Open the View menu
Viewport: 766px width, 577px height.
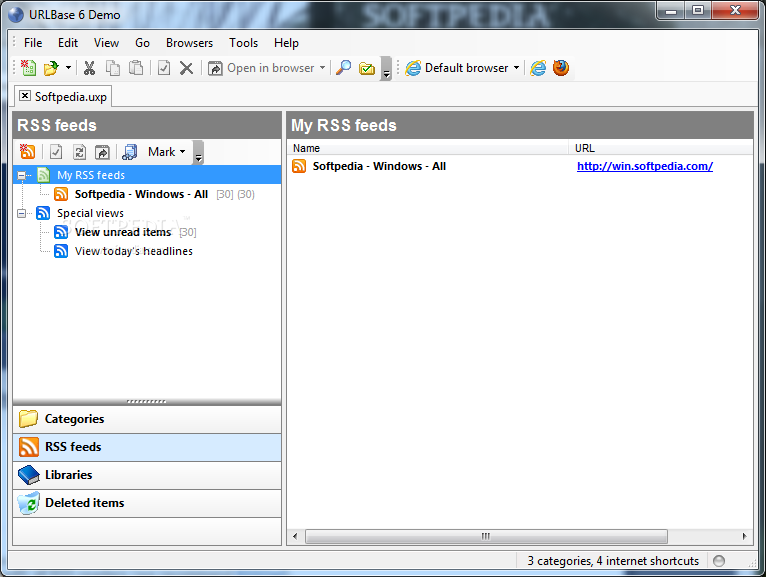[x=106, y=43]
